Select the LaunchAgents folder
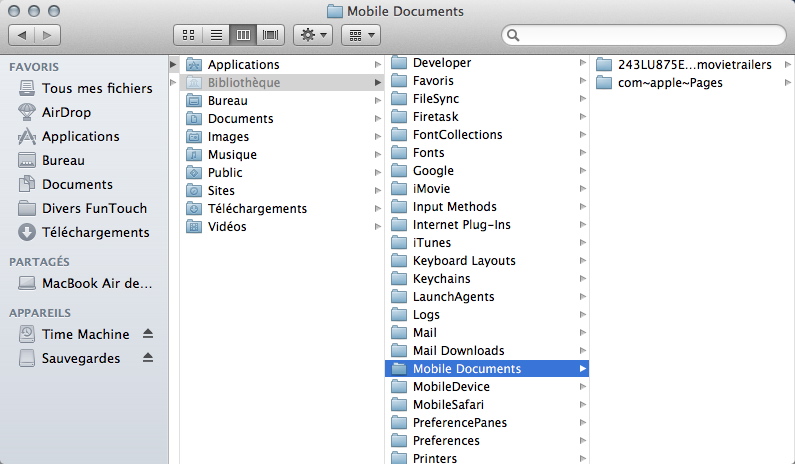 click(487, 297)
